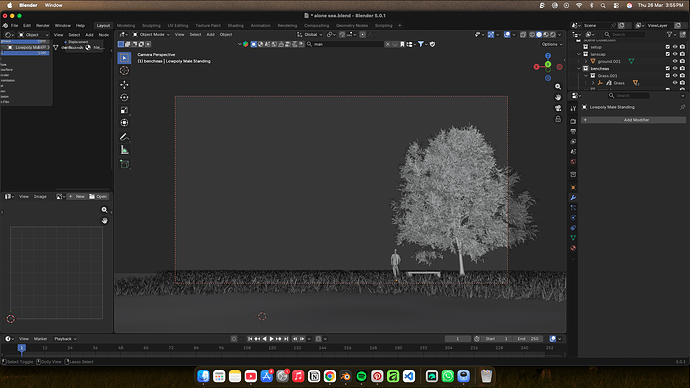Open the Render menu

coord(43,26)
